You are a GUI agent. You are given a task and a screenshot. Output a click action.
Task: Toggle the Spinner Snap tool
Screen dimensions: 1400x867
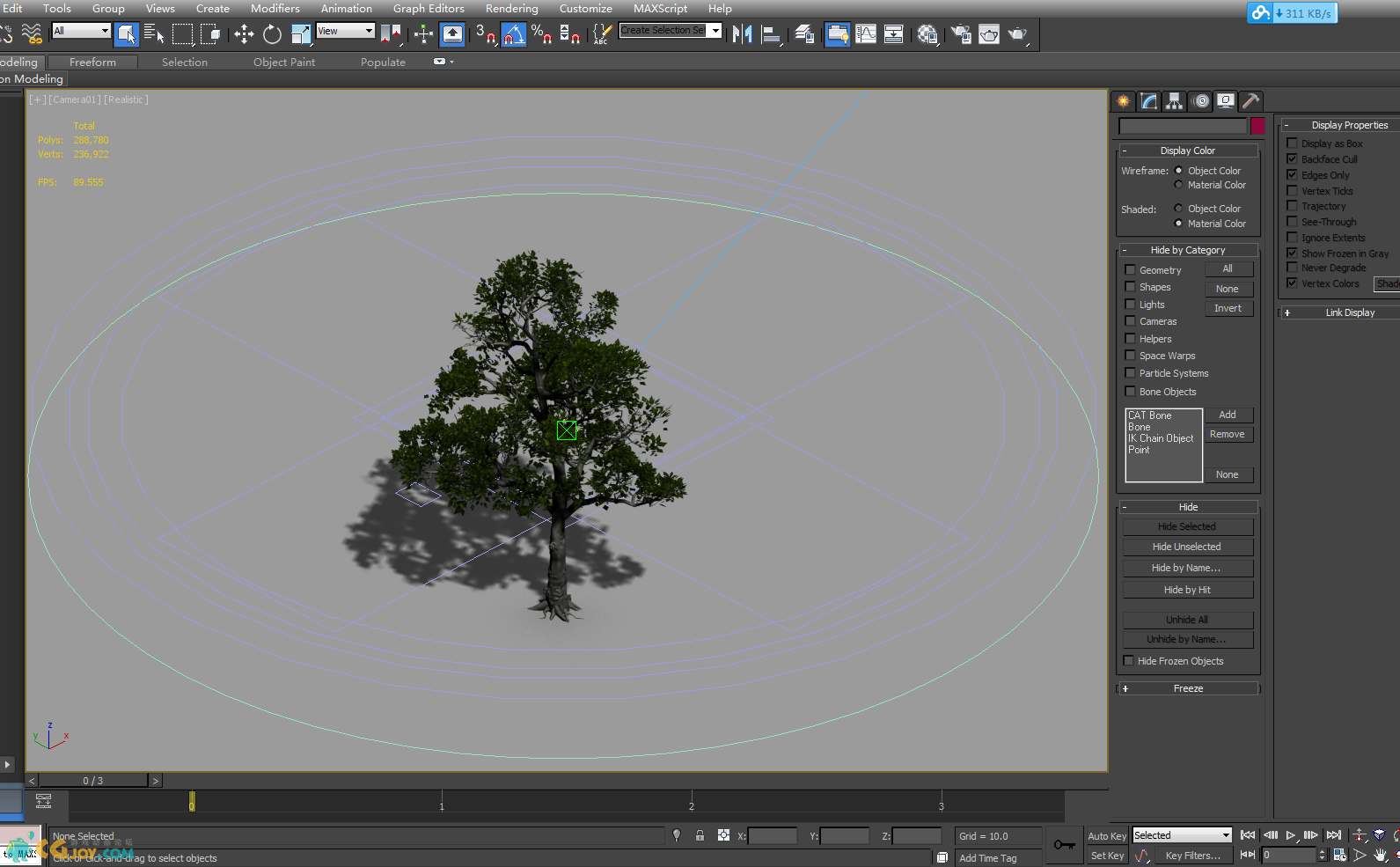click(570, 34)
